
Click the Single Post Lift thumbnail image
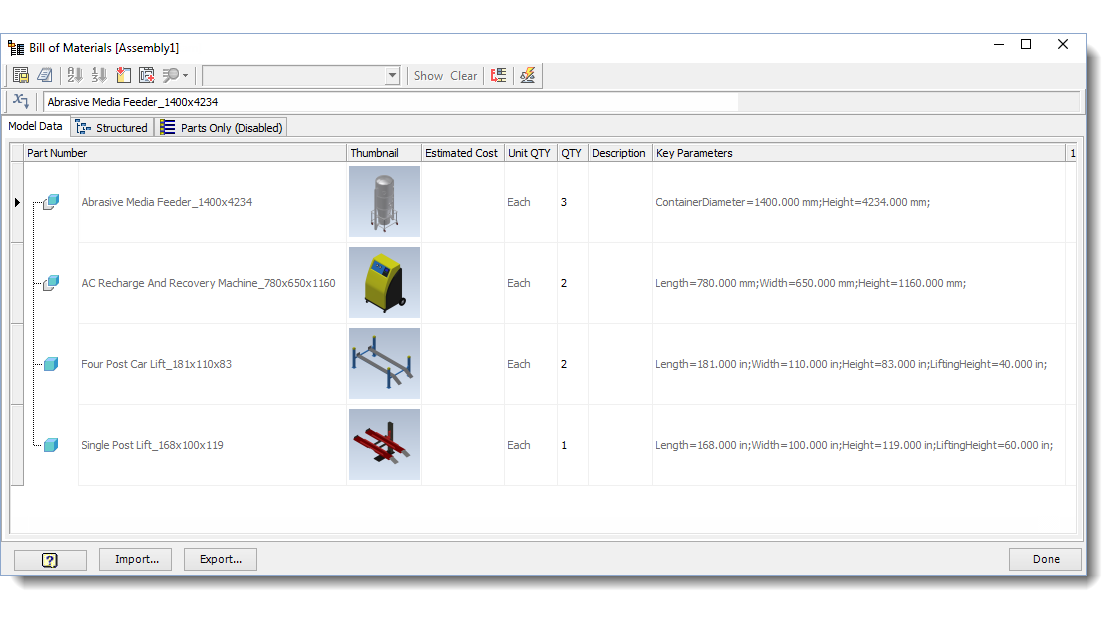point(384,444)
